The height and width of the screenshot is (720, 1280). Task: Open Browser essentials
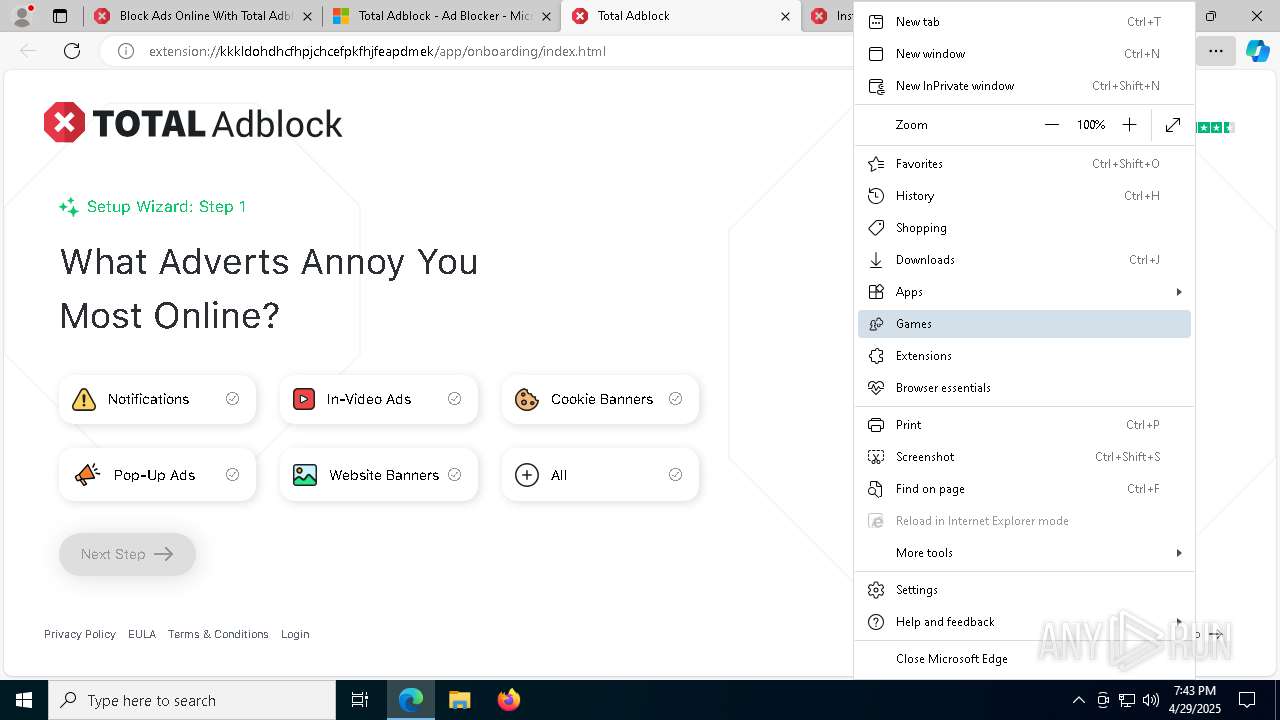click(1024, 388)
